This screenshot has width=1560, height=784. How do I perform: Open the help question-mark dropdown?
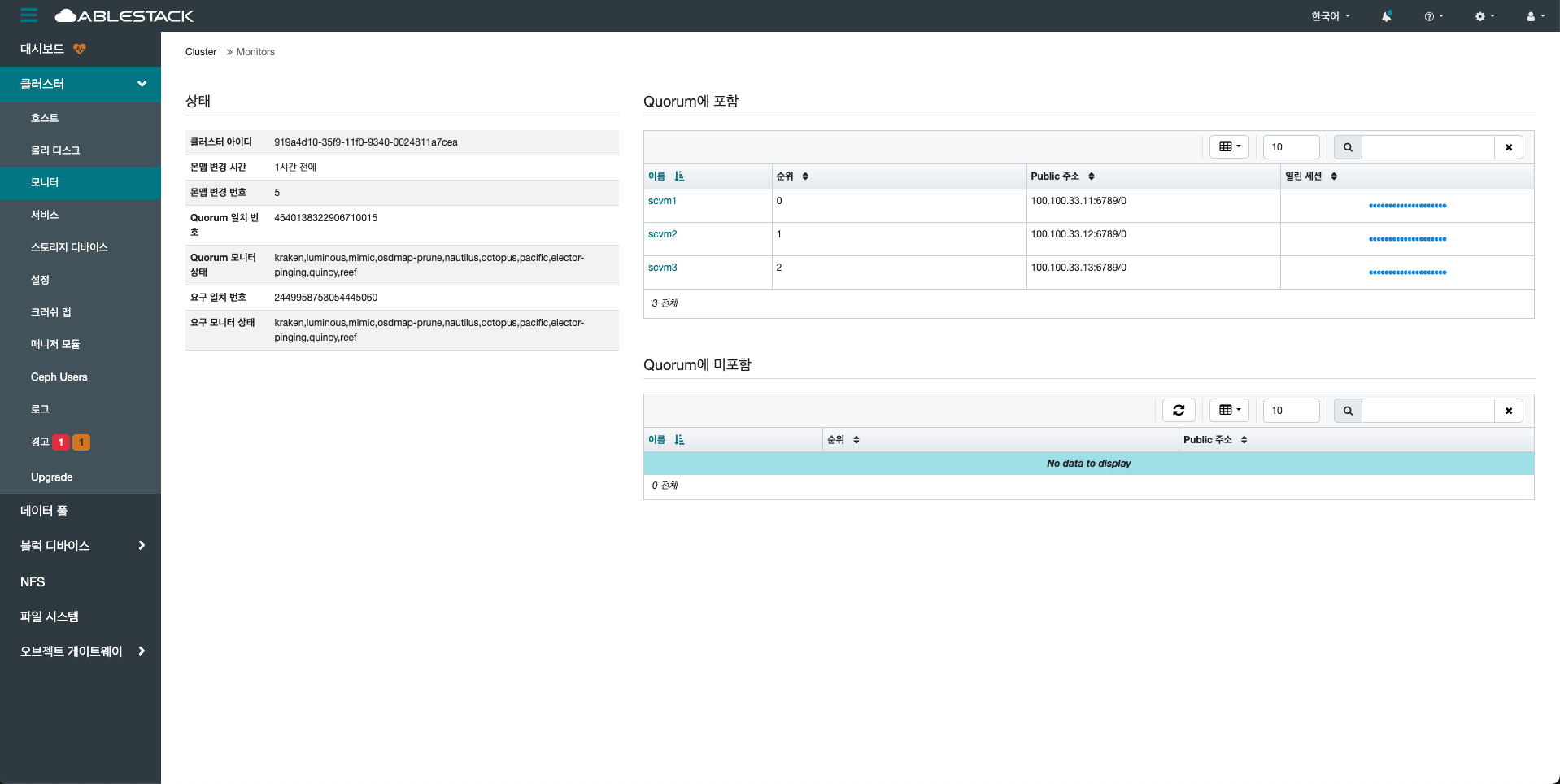1433,16
